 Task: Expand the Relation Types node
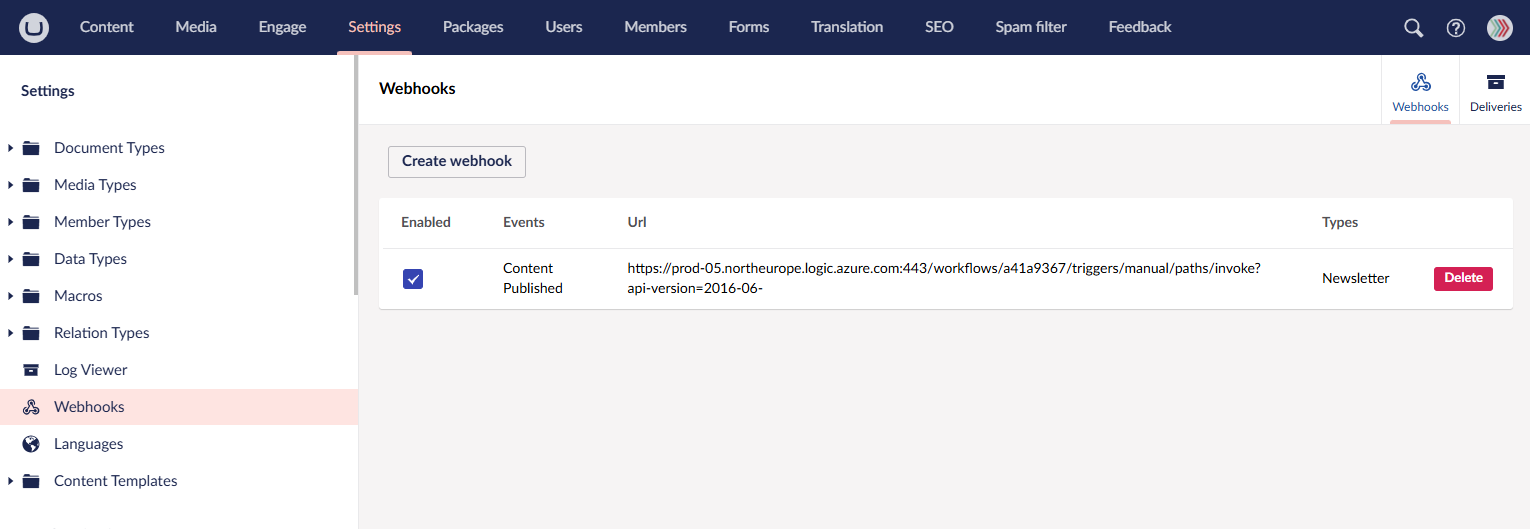[10, 333]
